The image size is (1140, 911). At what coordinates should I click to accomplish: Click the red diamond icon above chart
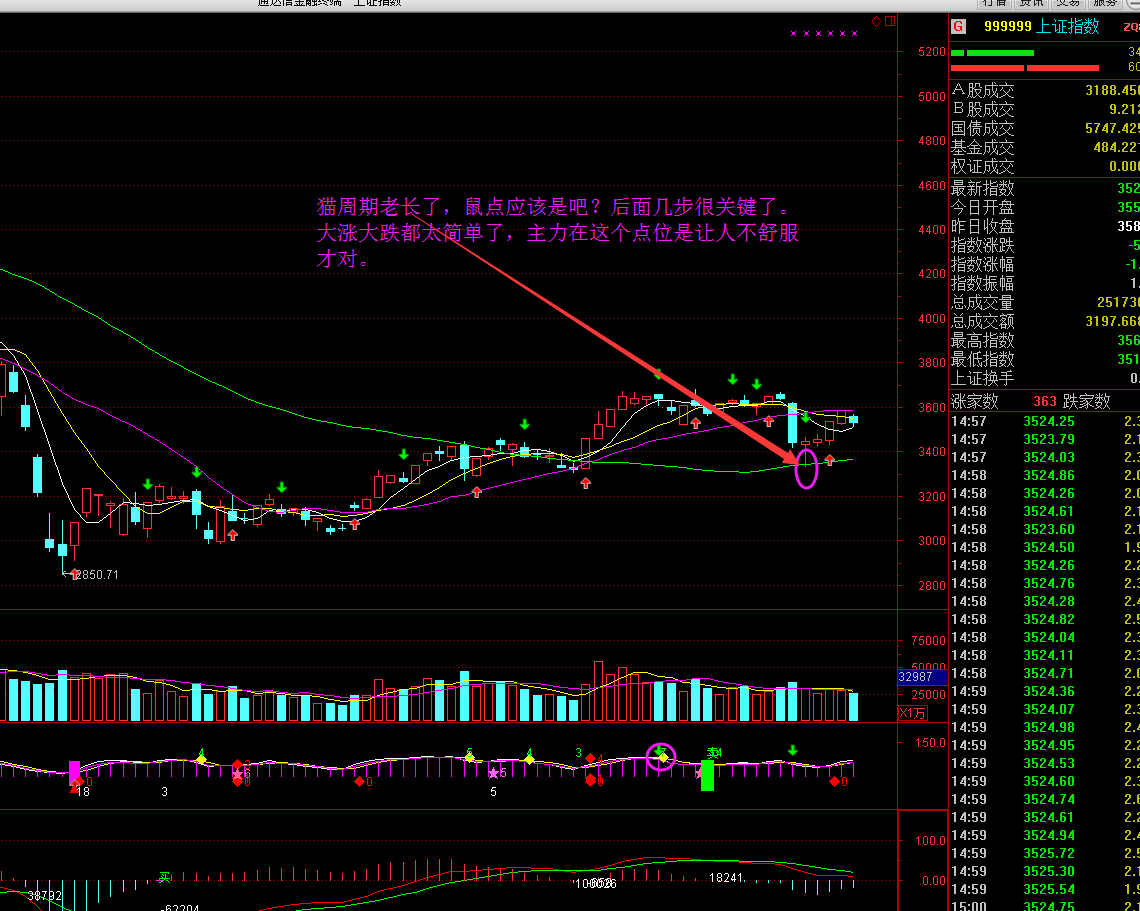pyautogui.click(x=876, y=21)
